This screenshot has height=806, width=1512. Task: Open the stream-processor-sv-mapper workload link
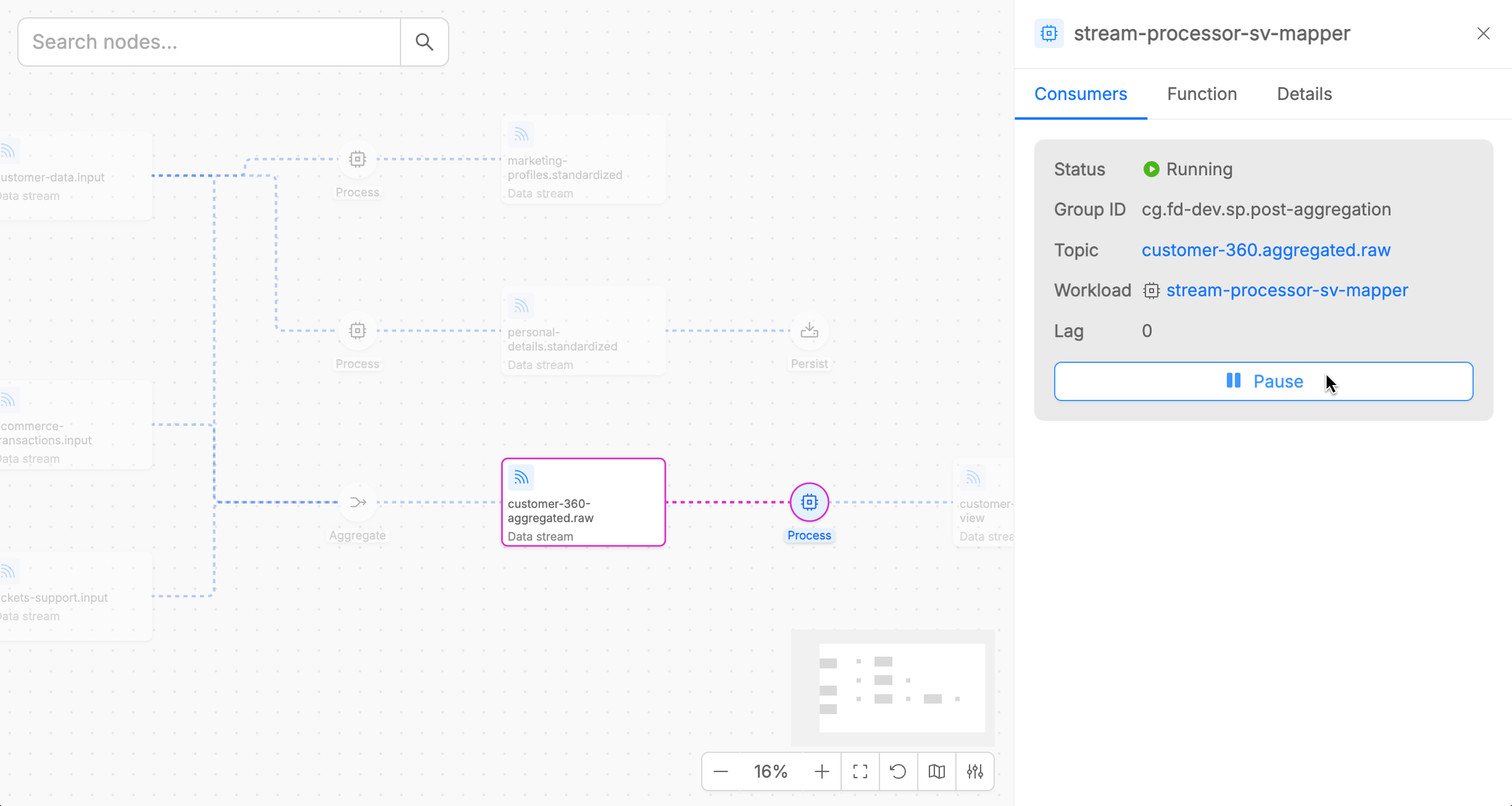[1287, 290]
